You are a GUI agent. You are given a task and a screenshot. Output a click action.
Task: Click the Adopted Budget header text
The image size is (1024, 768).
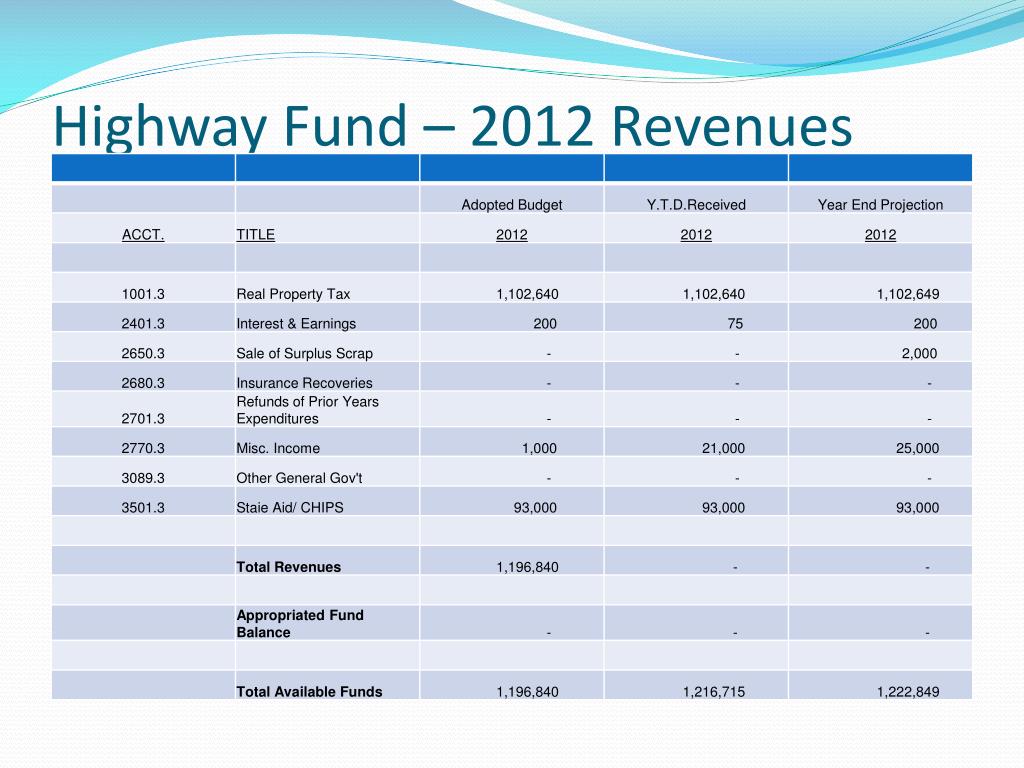pyautogui.click(x=511, y=205)
